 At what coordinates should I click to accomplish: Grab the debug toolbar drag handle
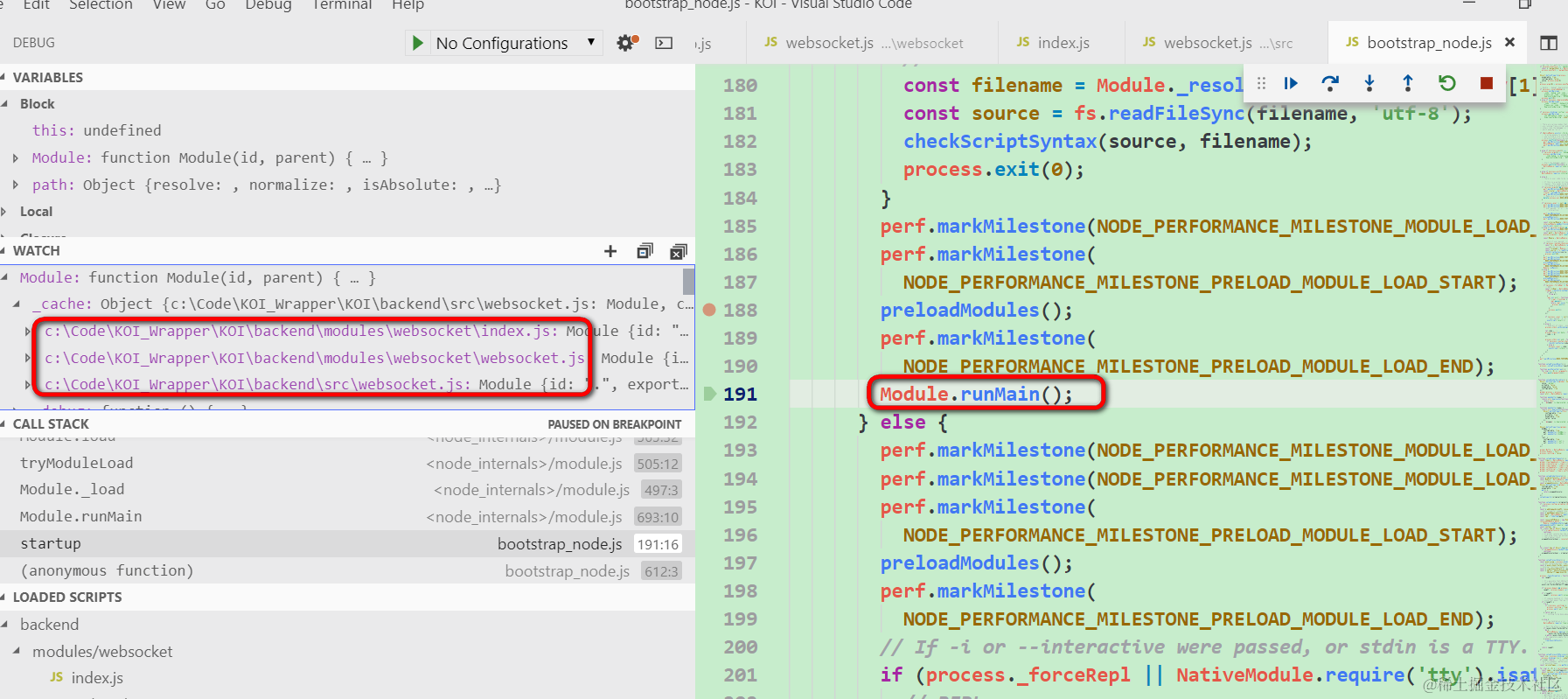pos(1261,83)
